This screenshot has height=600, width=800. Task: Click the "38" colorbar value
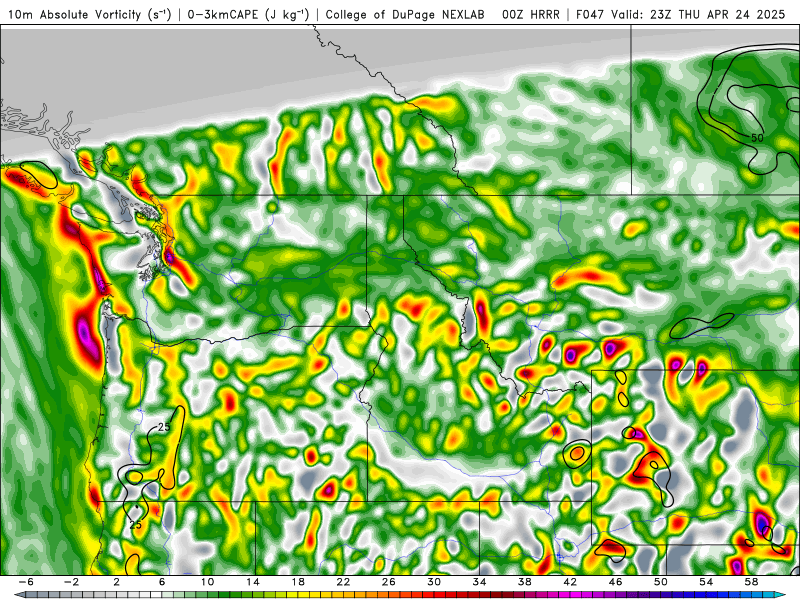524,582
